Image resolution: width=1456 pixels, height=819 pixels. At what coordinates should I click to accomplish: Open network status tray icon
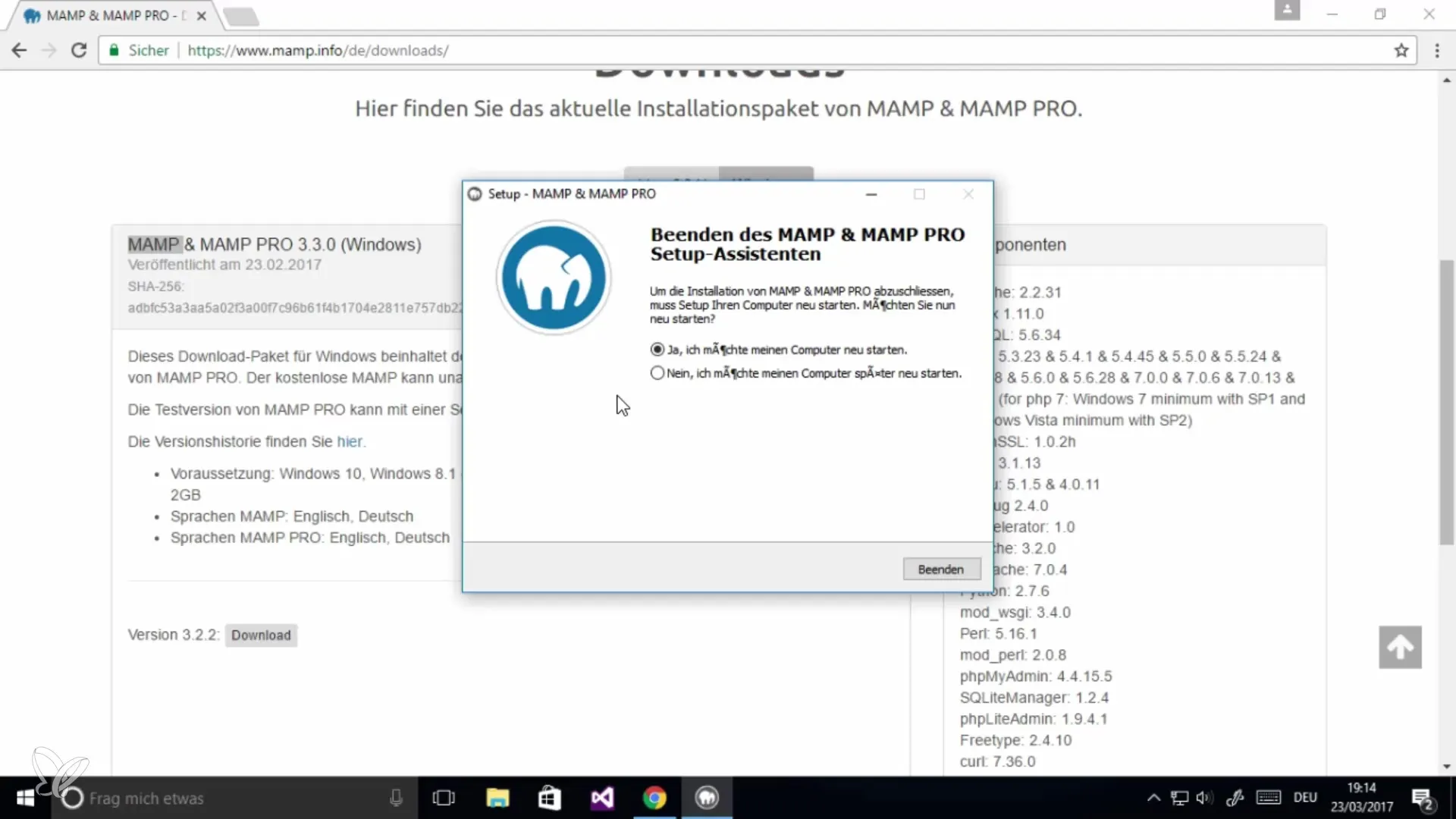coord(1179,798)
